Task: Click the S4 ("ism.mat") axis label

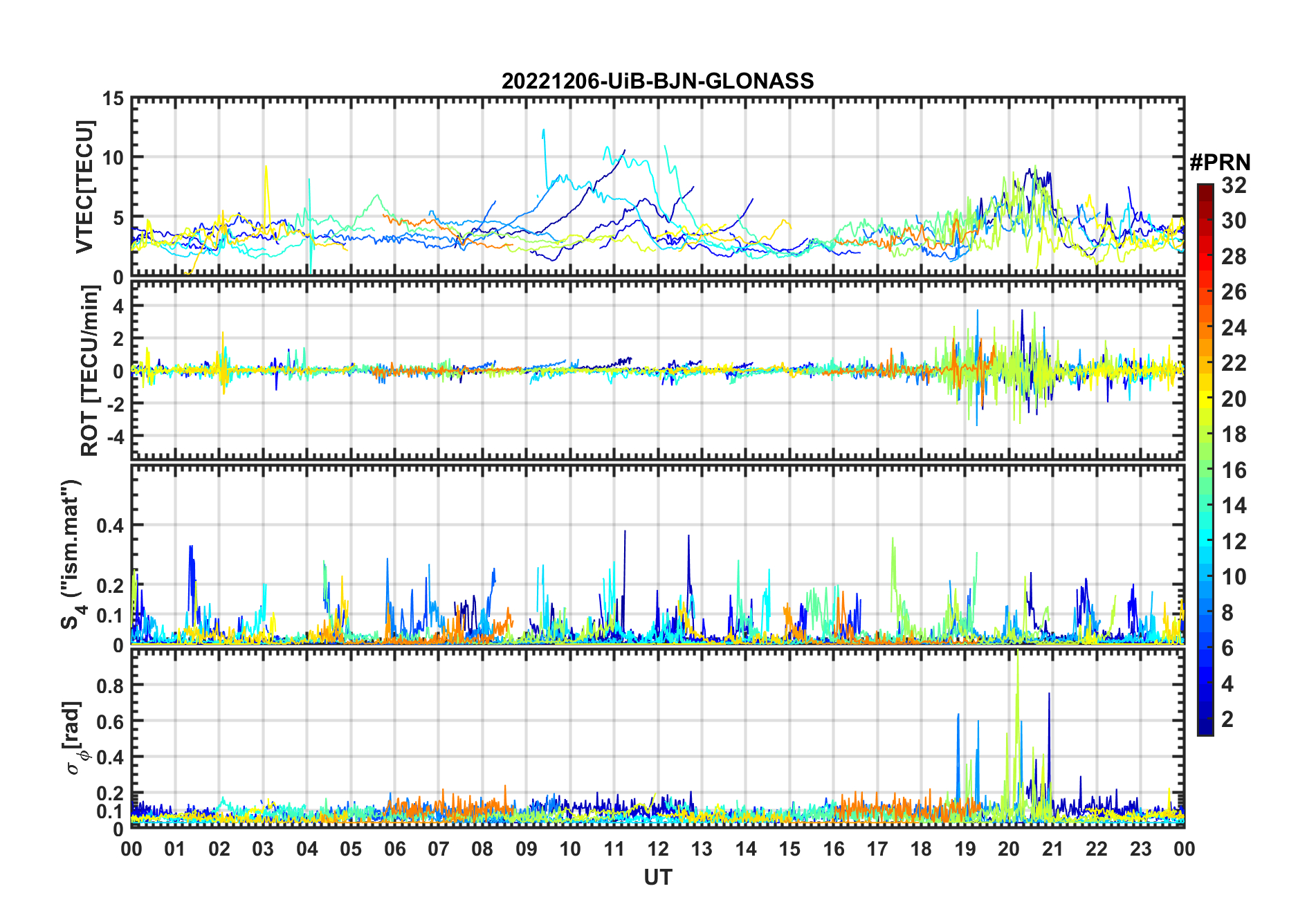Action: 72,554
